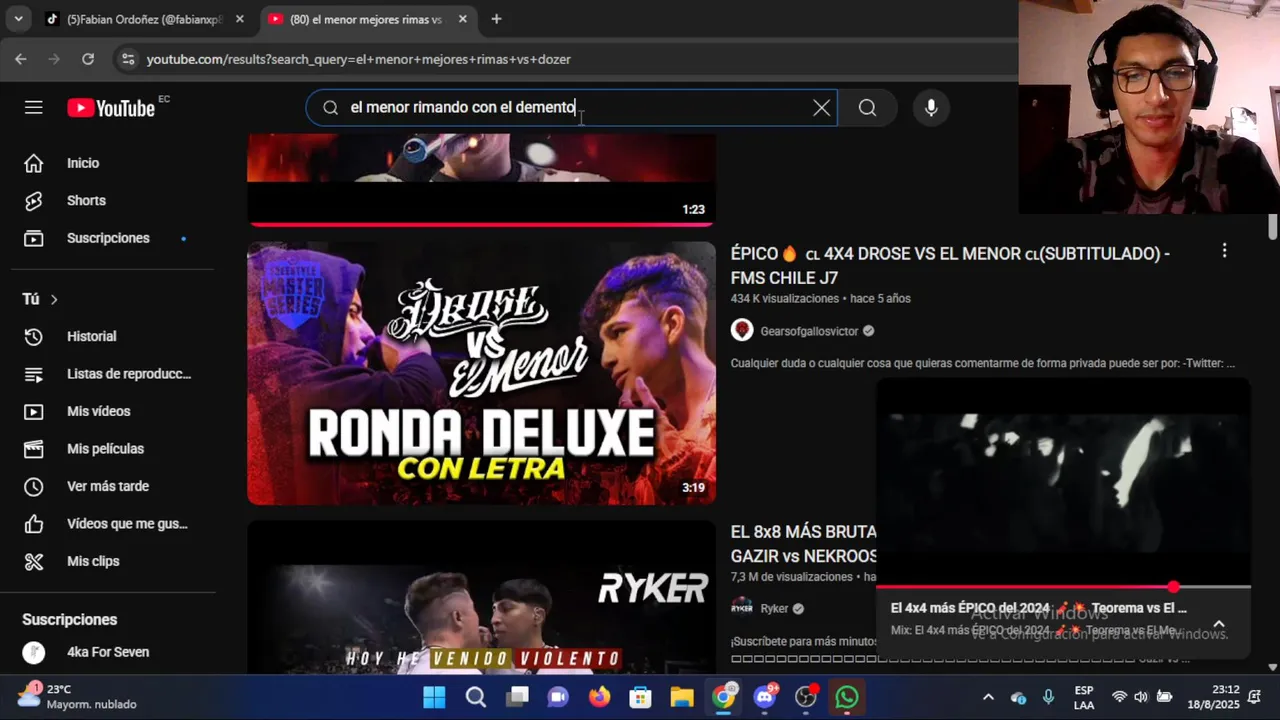Open the three-dot menu for Drose video
The height and width of the screenshot is (720, 1280).
[x=1224, y=252]
